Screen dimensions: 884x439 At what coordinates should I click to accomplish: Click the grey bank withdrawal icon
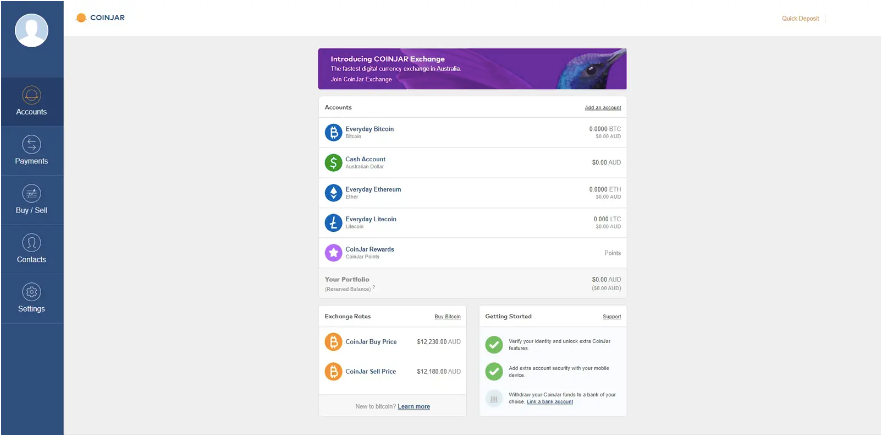pyautogui.click(x=494, y=398)
